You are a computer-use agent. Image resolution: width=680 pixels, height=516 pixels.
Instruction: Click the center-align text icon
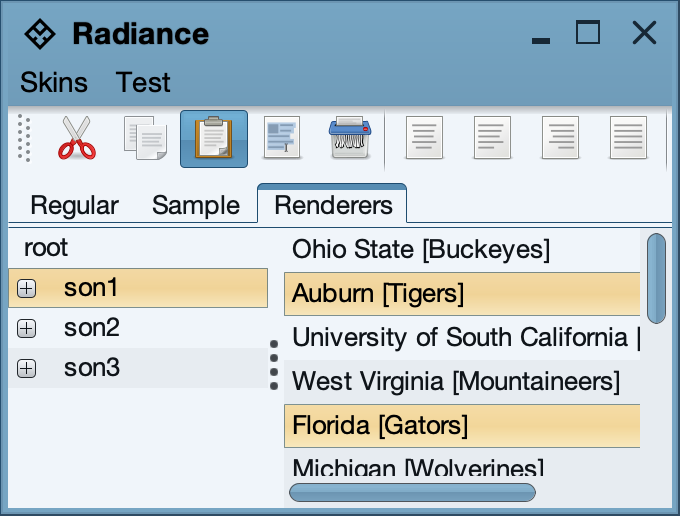coord(424,138)
